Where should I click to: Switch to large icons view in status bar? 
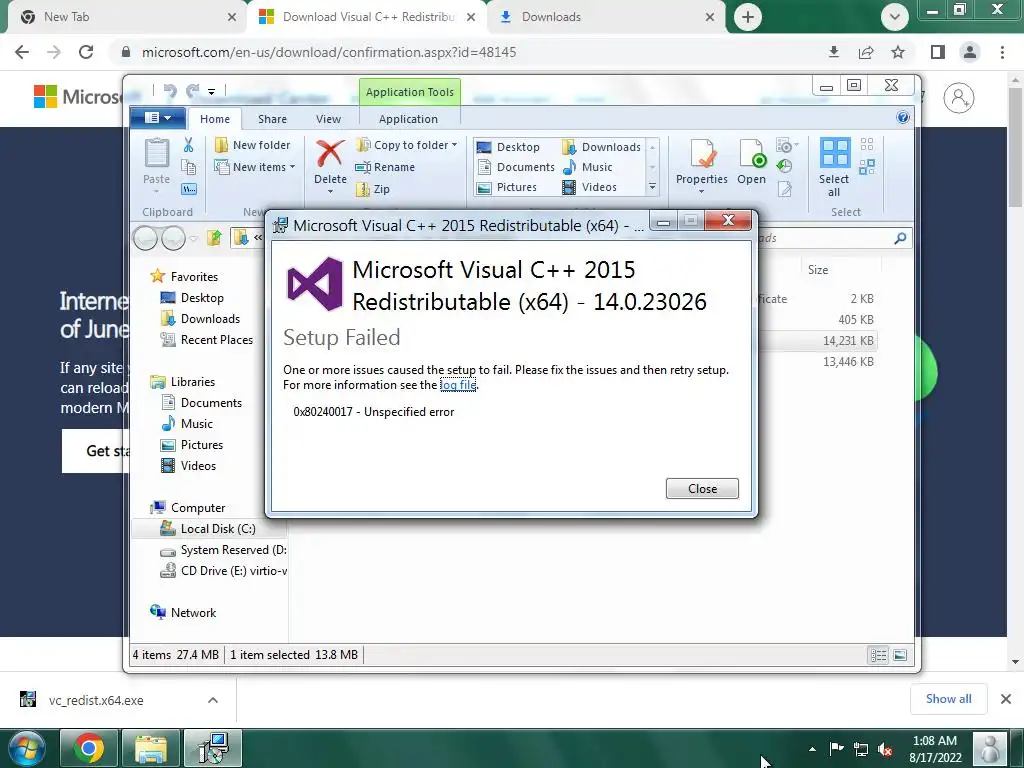coord(900,655)
